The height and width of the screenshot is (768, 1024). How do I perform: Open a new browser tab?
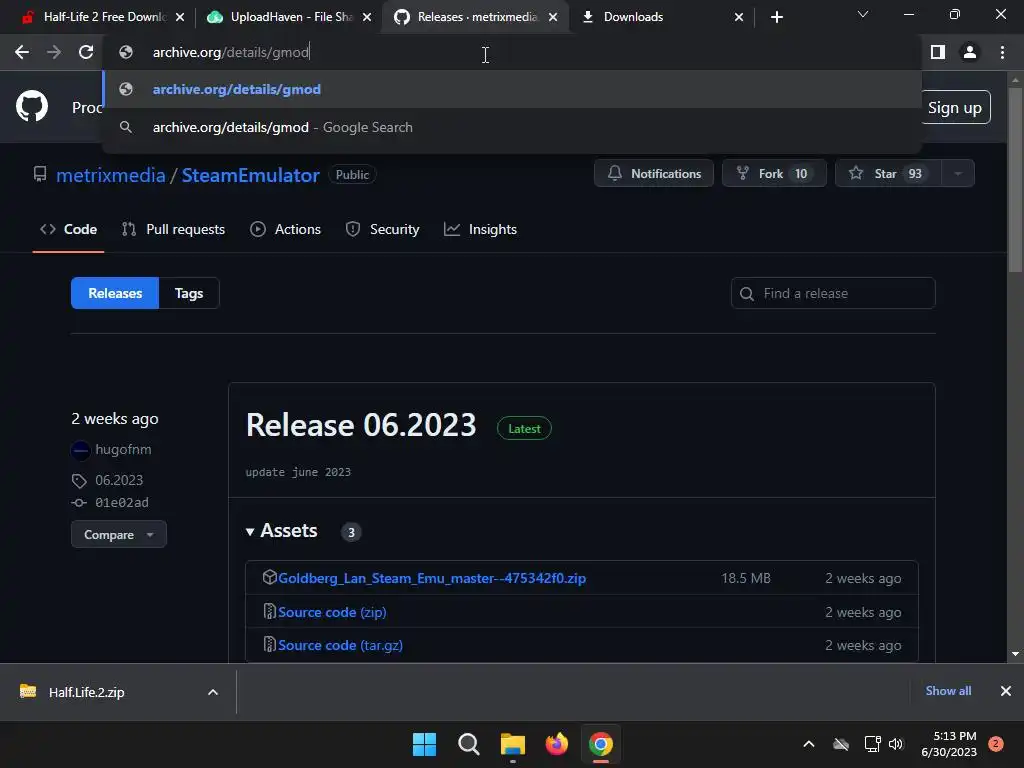tap(776, 17)
